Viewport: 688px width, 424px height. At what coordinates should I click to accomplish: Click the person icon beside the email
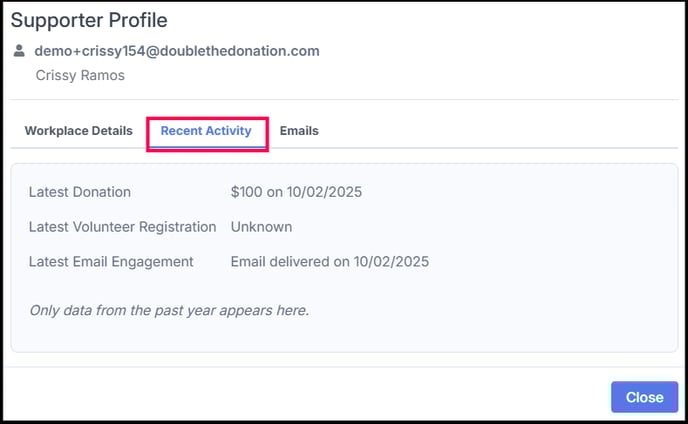pyautogui.click(x=19, y=50)
